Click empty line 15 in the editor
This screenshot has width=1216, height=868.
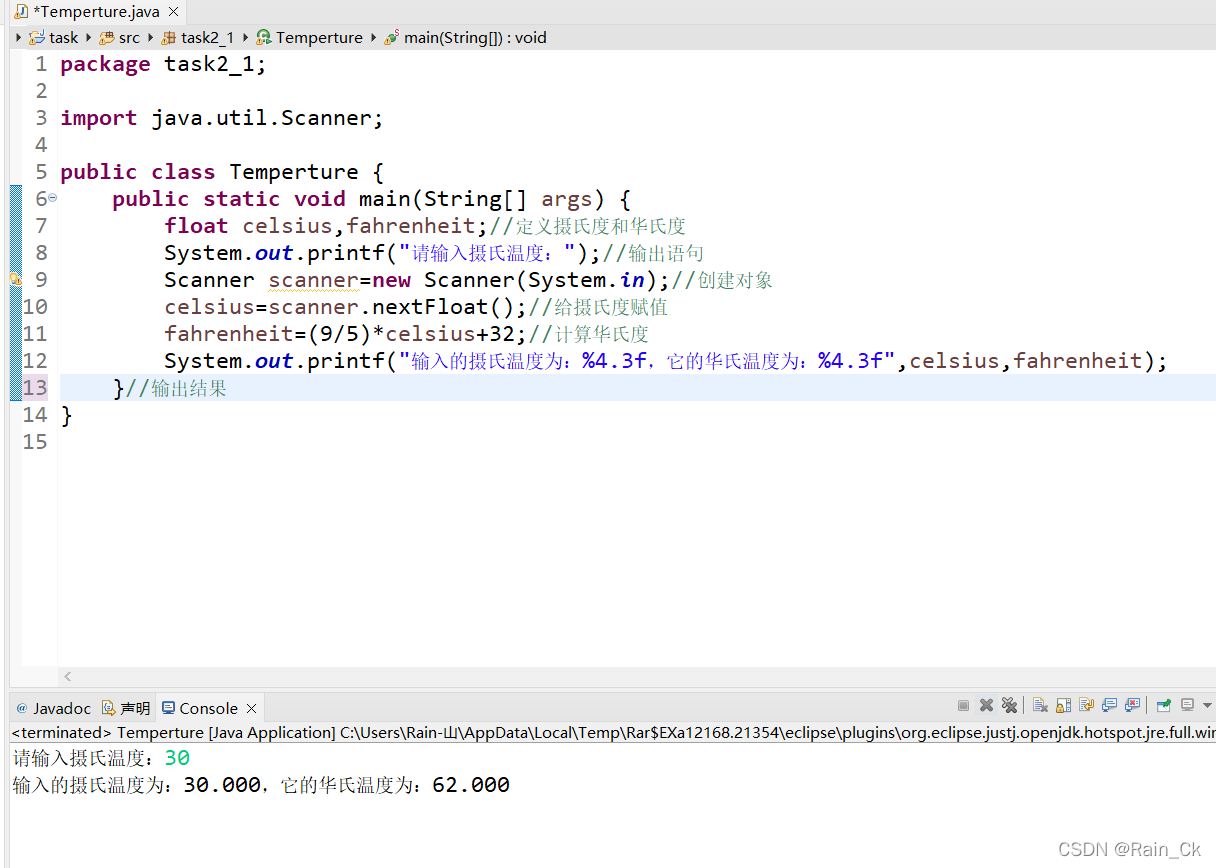(636, 442)
